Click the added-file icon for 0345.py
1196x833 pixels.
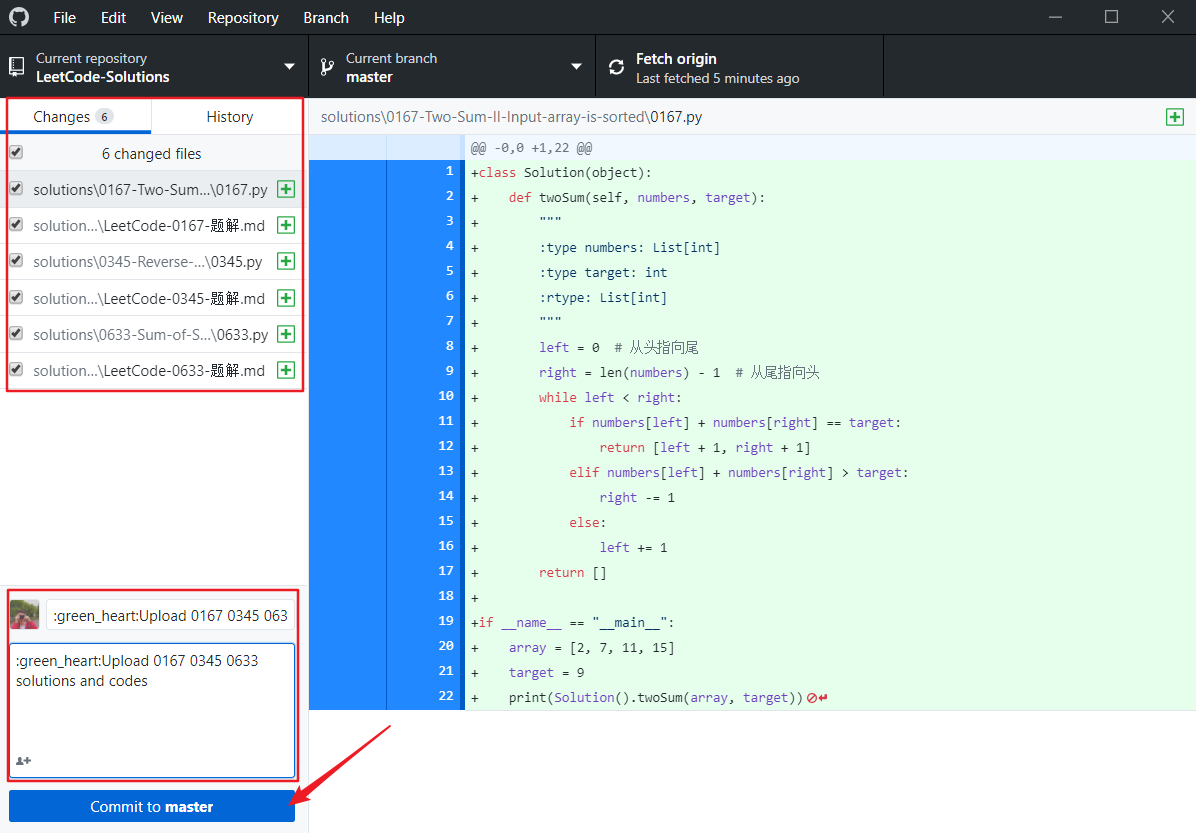(286, 262)
